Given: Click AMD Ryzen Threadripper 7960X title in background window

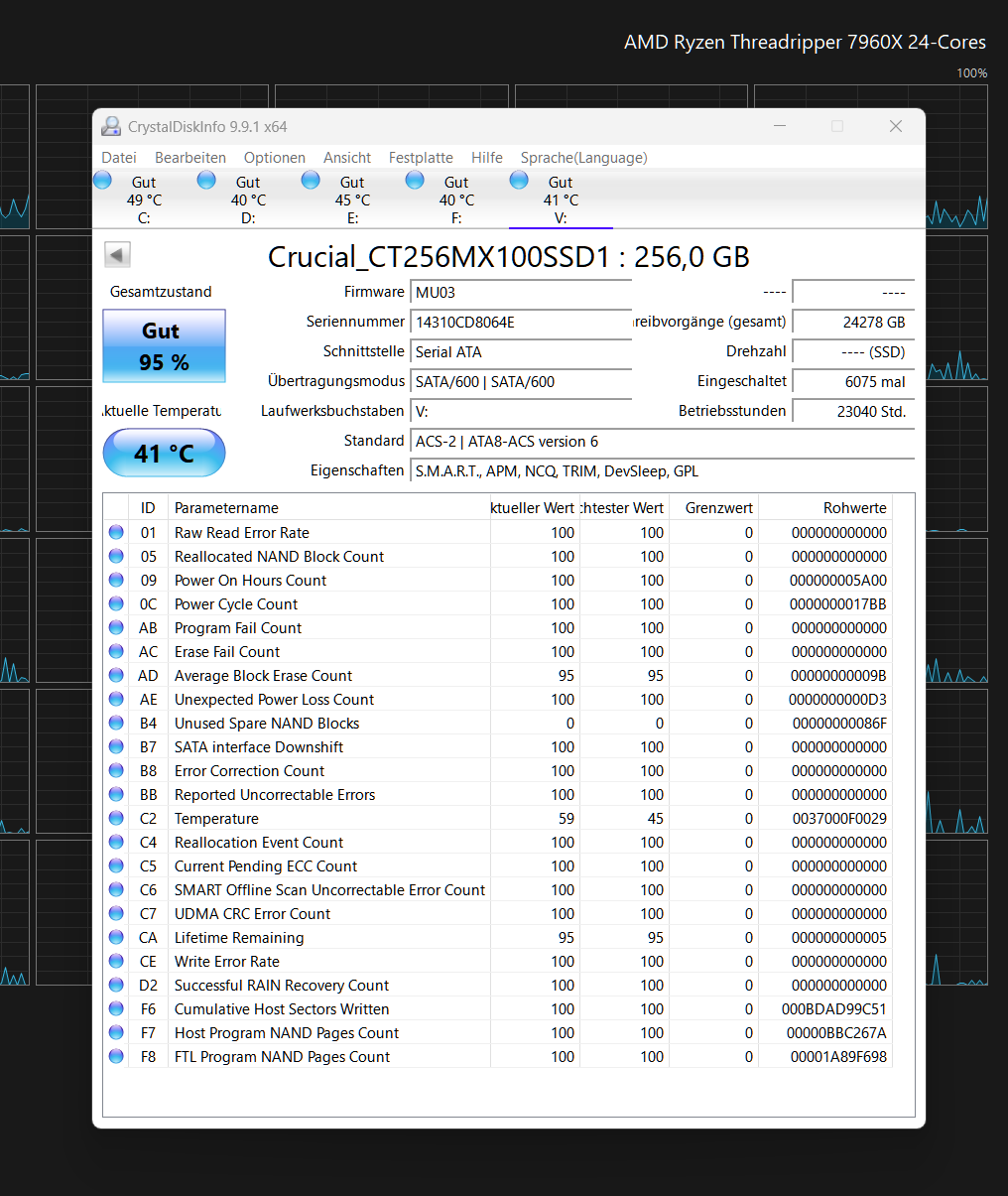Looking at the screenshot, I should pos(805,43).
